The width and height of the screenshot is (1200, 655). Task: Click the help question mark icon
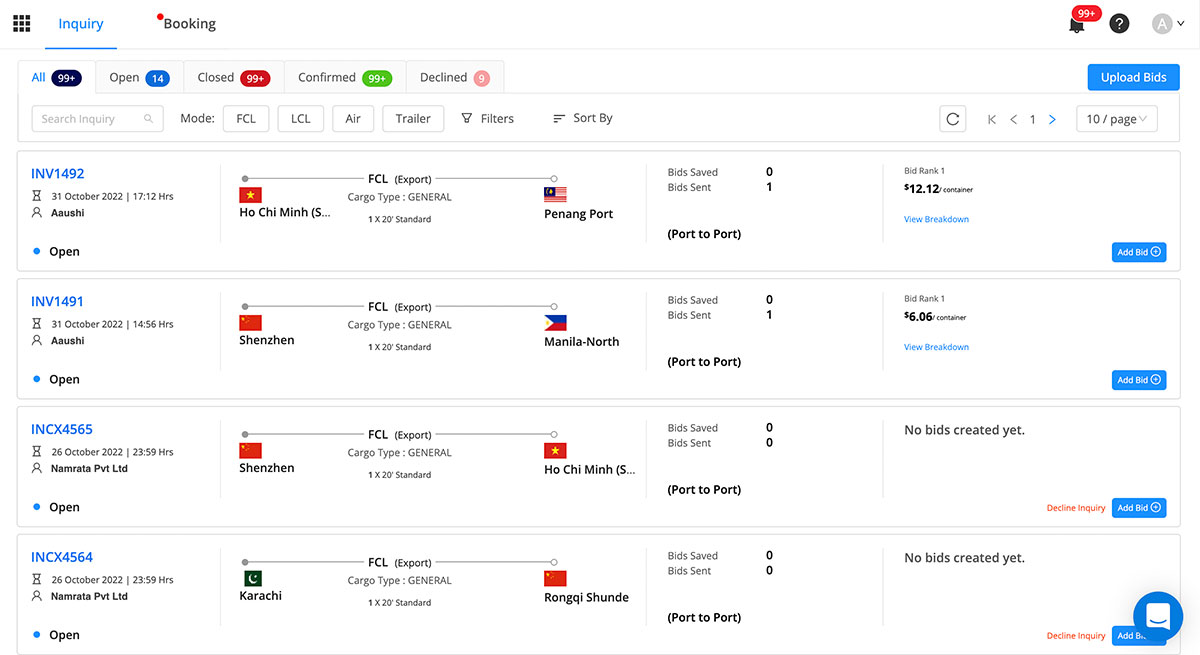[1120, 23]
